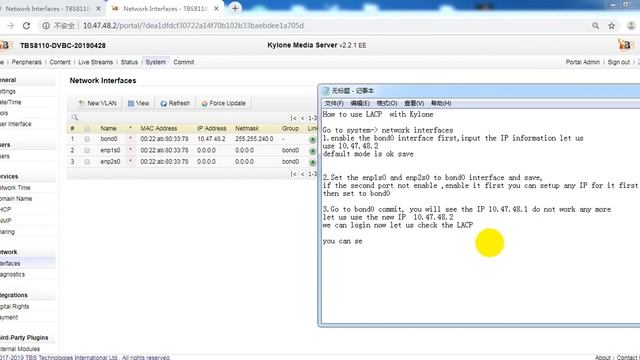Toggle the select-all checkbox in table header
Viewport: 640px width, 360px height.
[87, 129]
